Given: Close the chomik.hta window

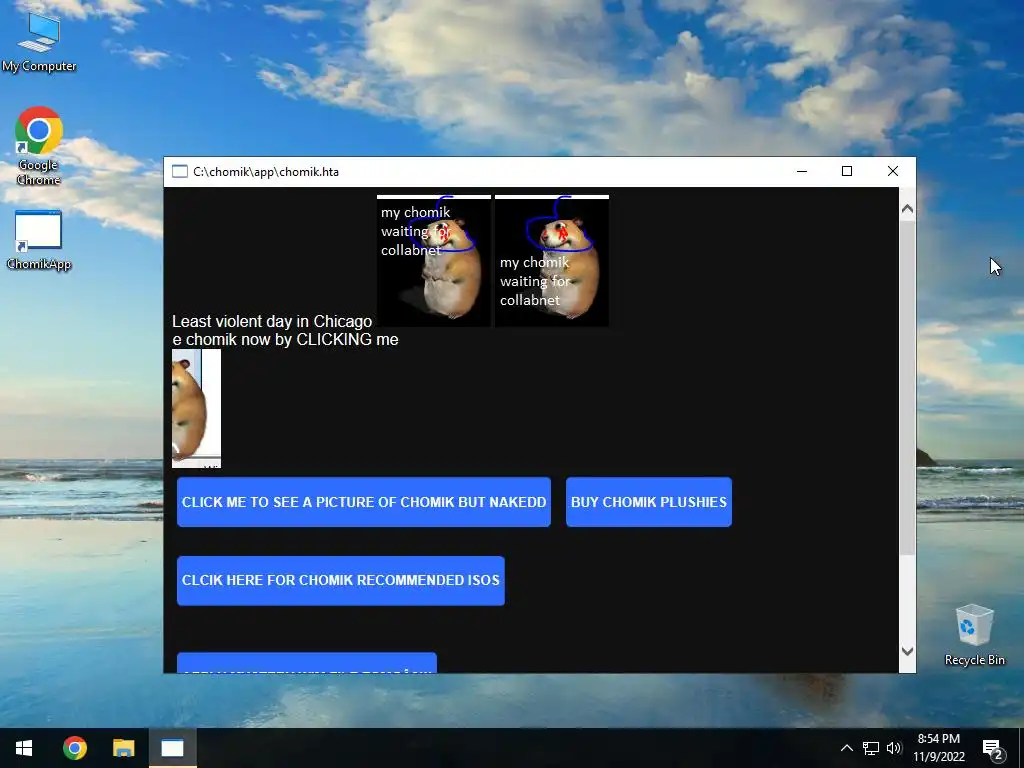Looking at the screenshot, I should click(893, 171).
